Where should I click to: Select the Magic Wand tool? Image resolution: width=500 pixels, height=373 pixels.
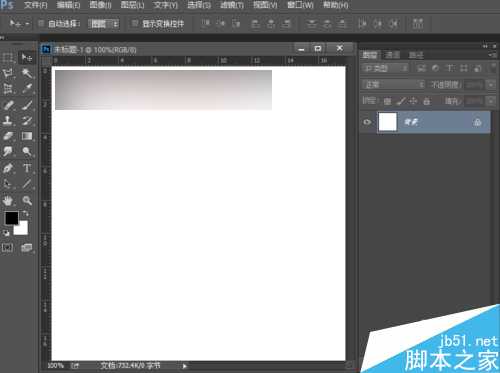27,73
